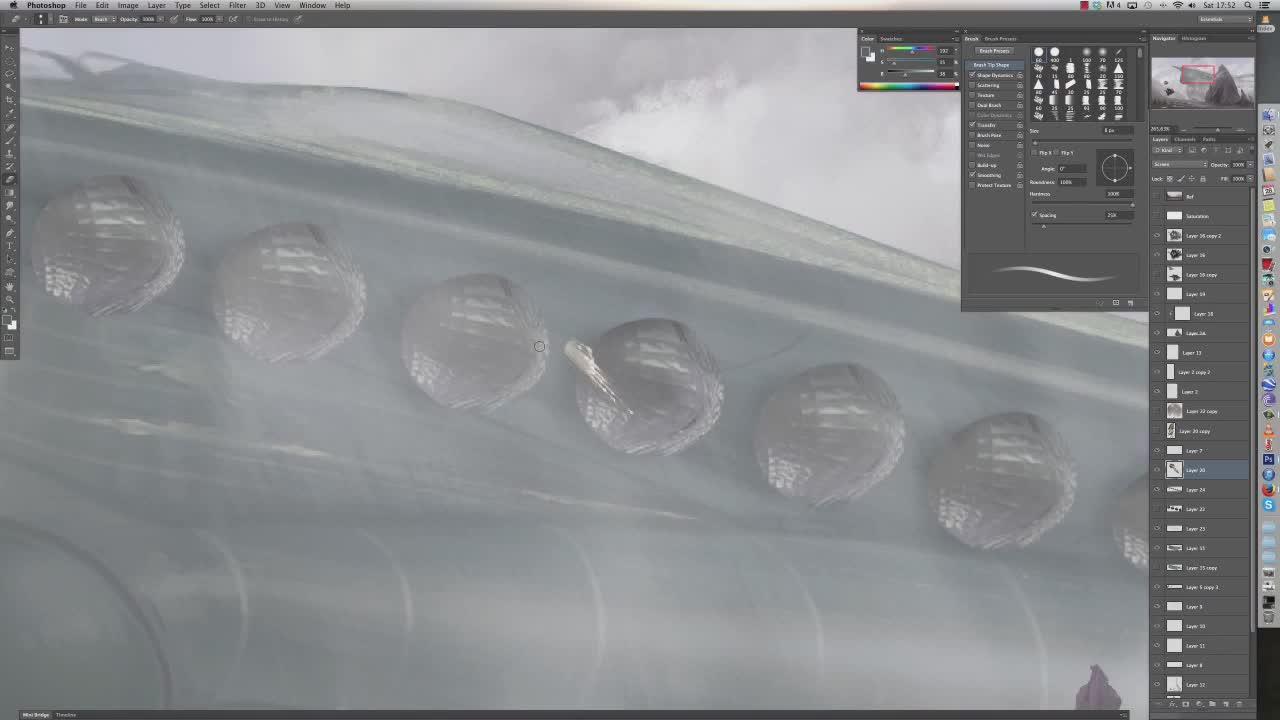
Task: Click the Eyedropper tool
Action: click(10, 113)
